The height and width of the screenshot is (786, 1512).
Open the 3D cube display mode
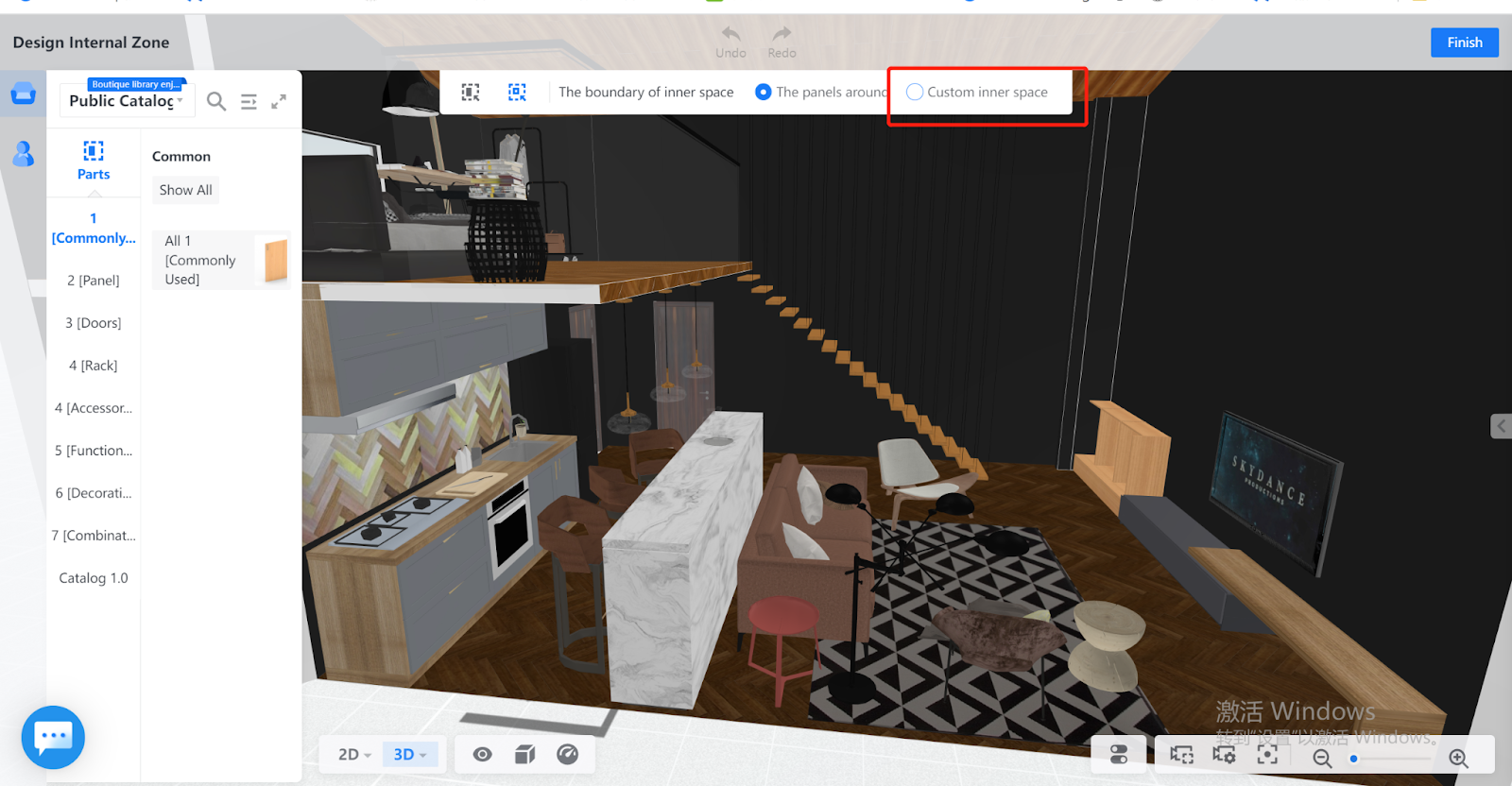point(525,754)
